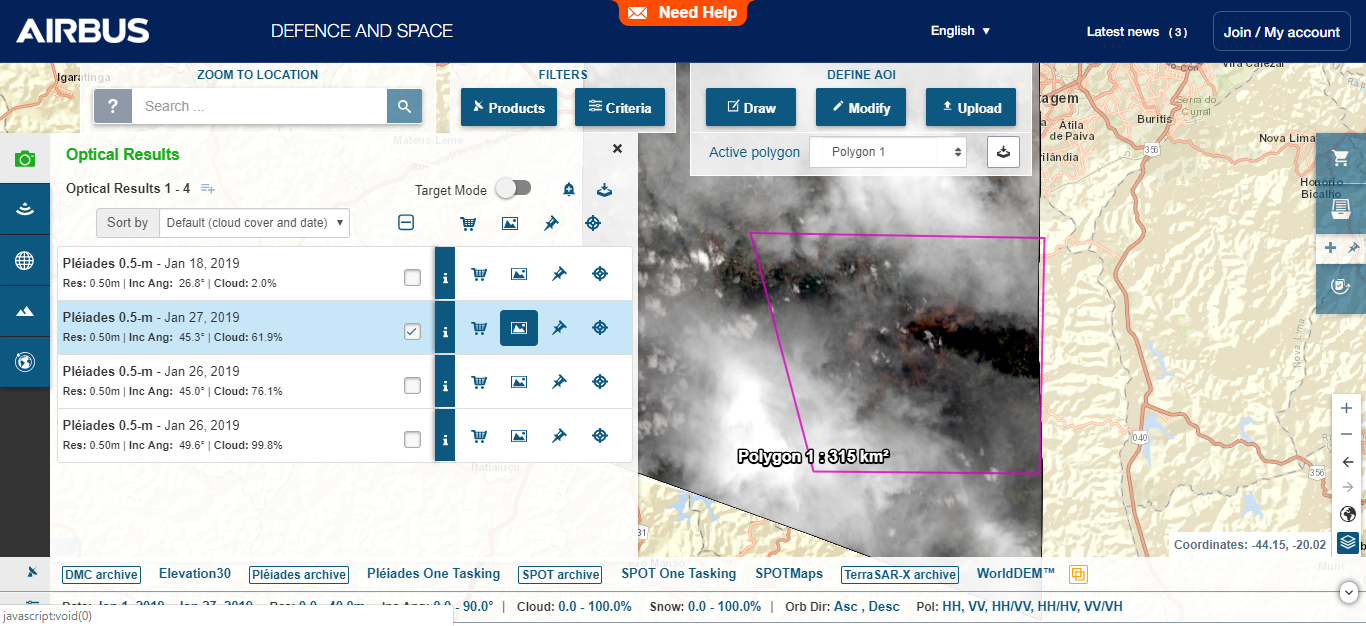Click the Airbus logo

pyautogui.click(x=83, y=31)
